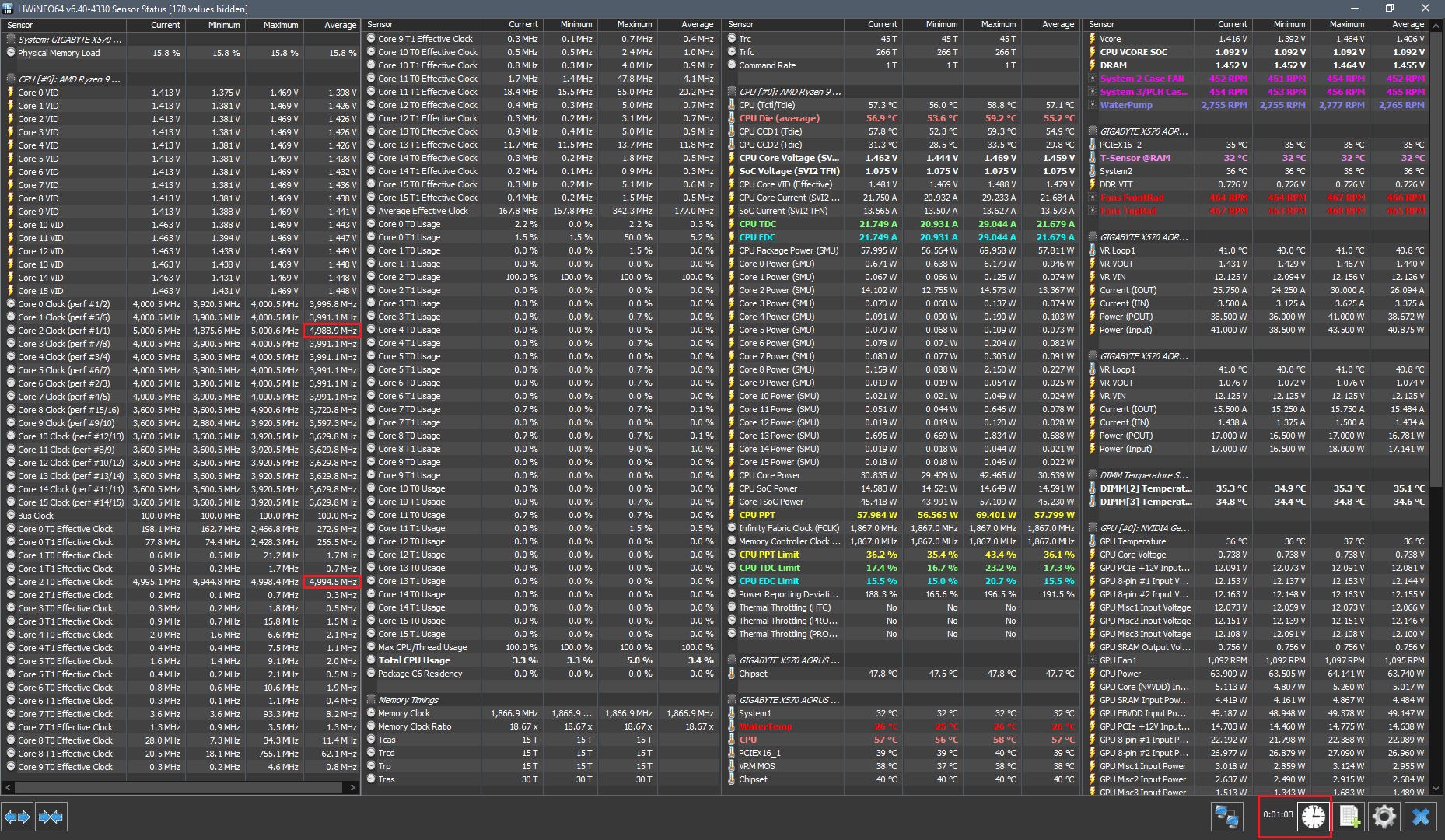Select the CPU VCORE SOC row
The image size is (1445, 840).
(x=1257, y=52)
